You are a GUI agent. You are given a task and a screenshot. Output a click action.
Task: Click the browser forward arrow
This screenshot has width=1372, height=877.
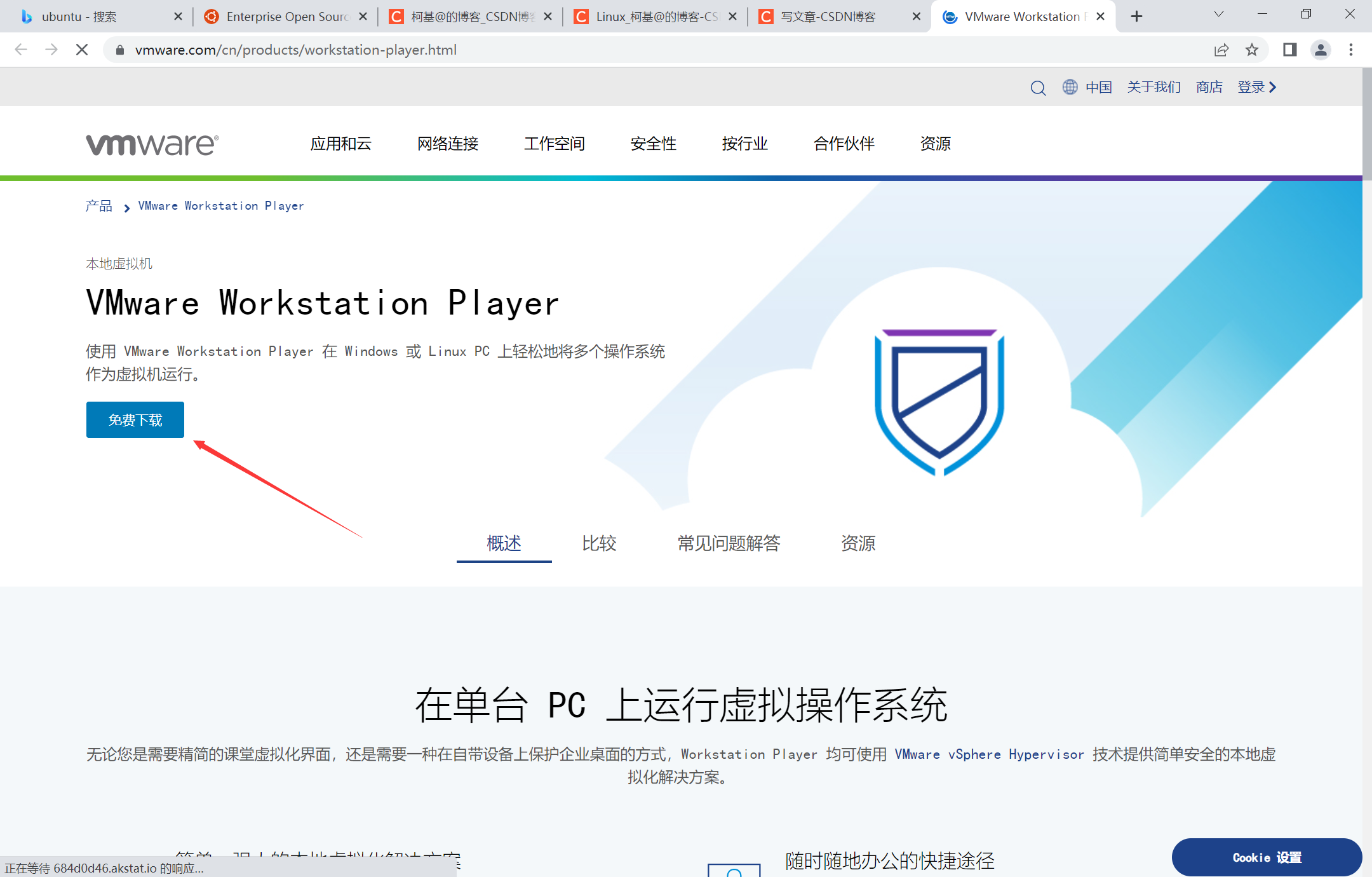(51, 50)
